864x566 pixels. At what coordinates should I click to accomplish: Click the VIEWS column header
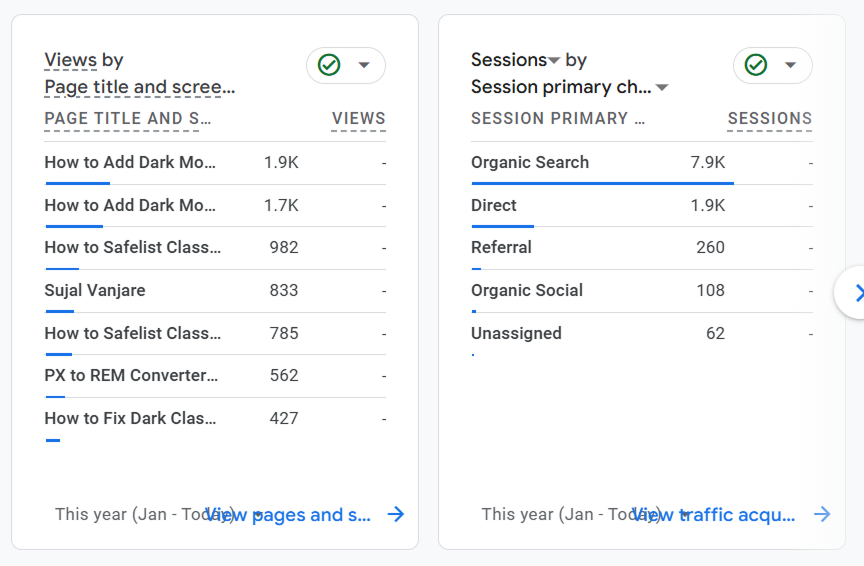coord(358,119)
